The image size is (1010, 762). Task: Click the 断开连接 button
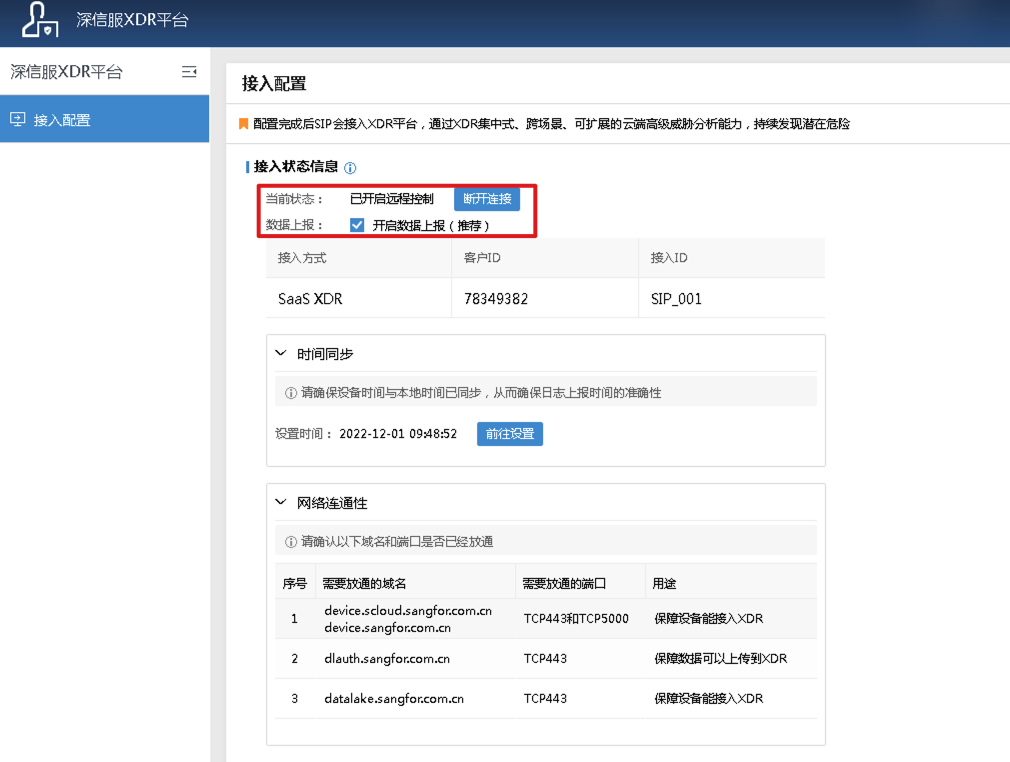(487, 199)
